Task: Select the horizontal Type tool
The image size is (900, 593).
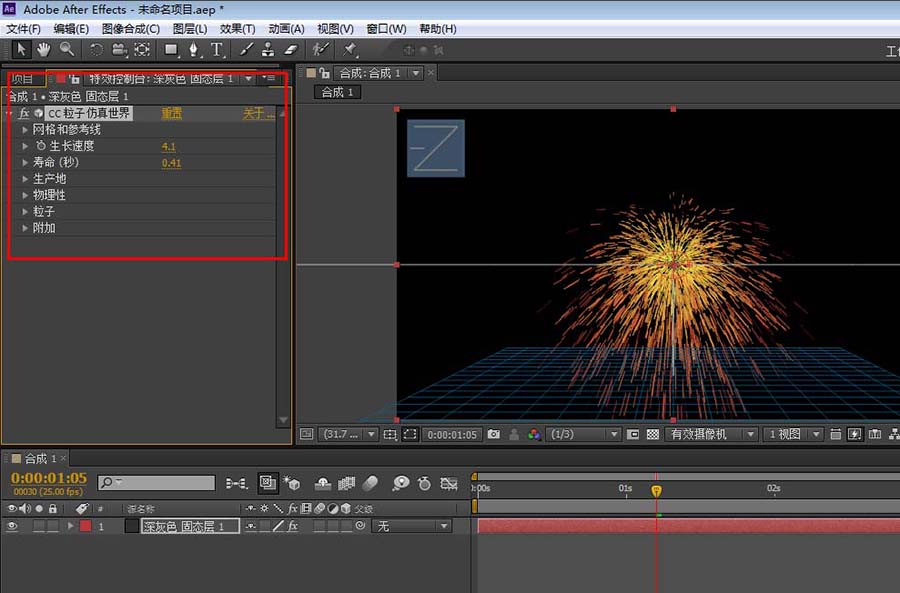Action: click(x=217, y=50)
